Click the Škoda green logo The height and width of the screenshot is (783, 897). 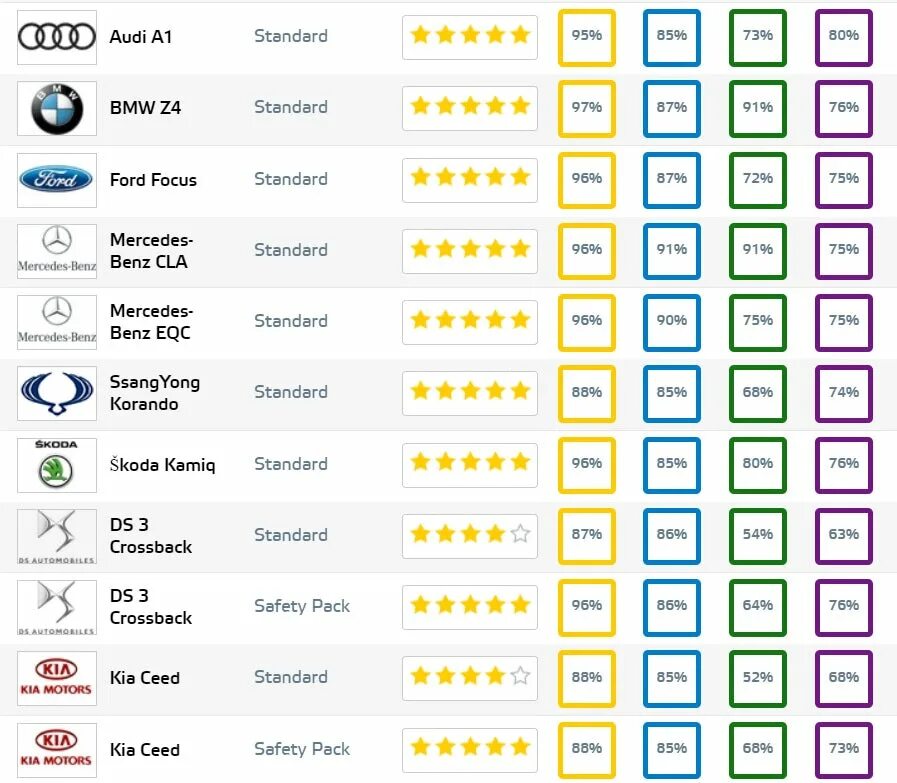coord(57,465)
